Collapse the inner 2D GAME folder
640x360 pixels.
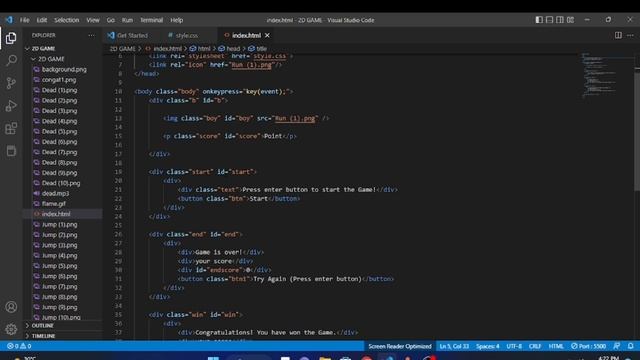51,59
